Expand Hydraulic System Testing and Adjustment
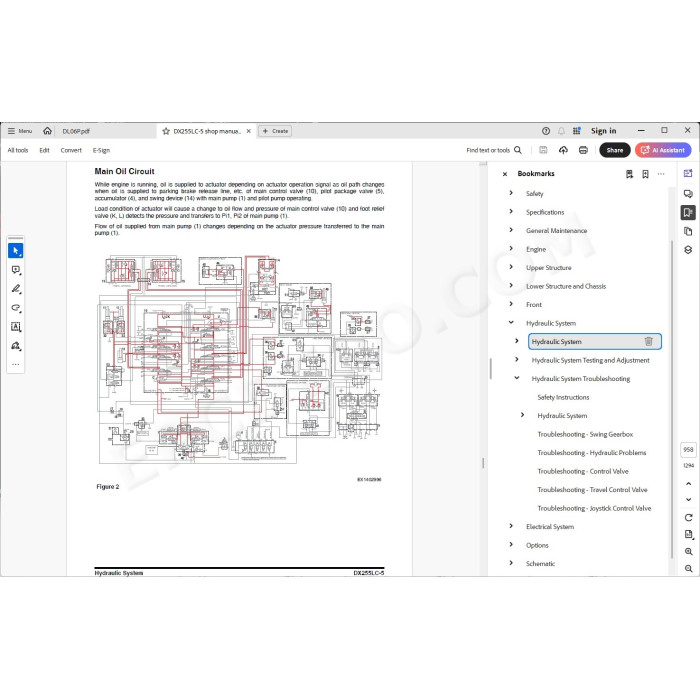This screenshot has height=700, width=700. tap(517, 359)
